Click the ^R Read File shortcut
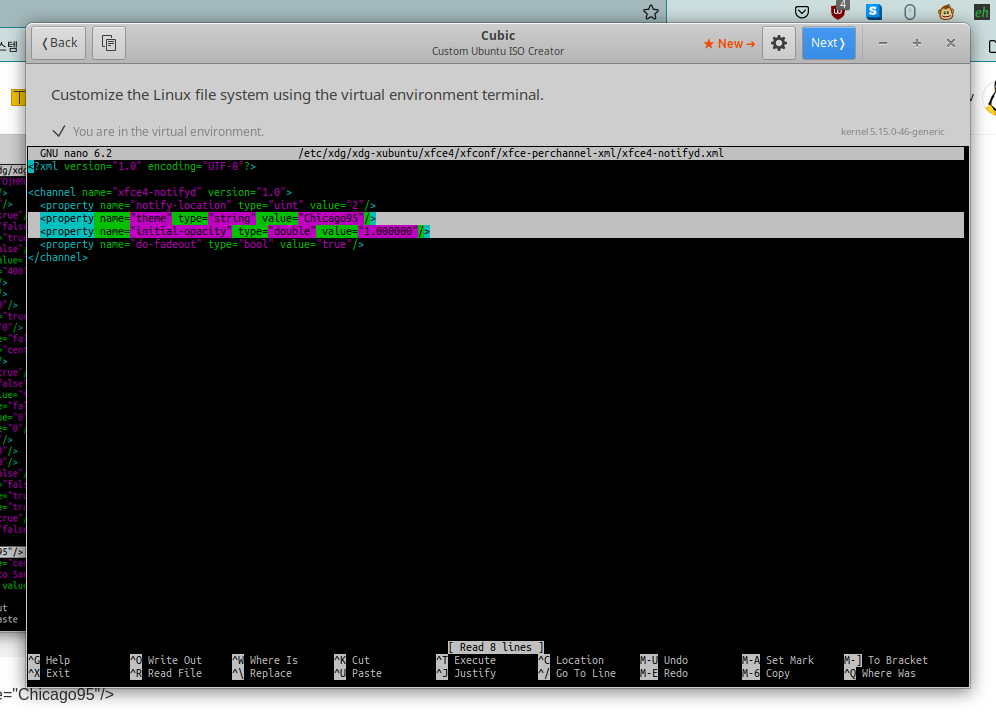This screenshot has height=717, width=996. [x=166, y=673]
